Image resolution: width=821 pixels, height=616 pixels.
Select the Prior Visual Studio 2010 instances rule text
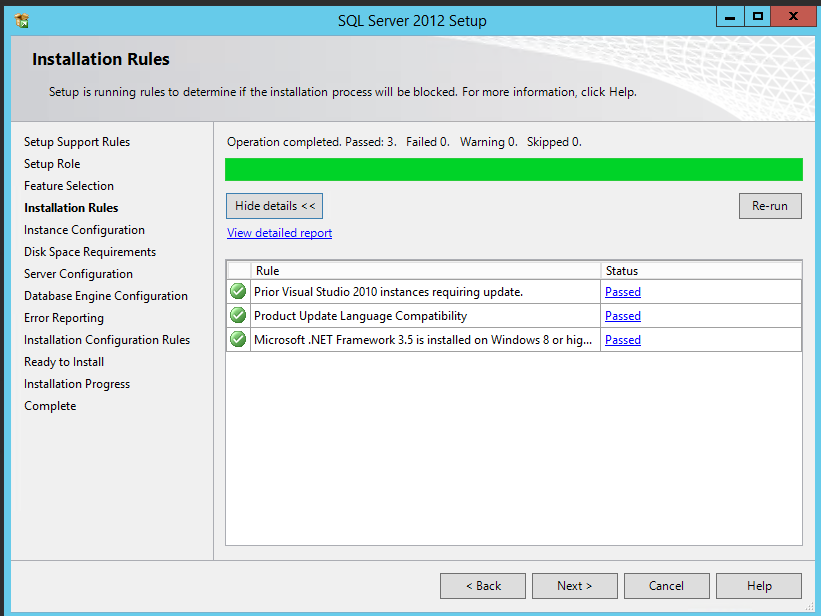click(x=389, y=292)
